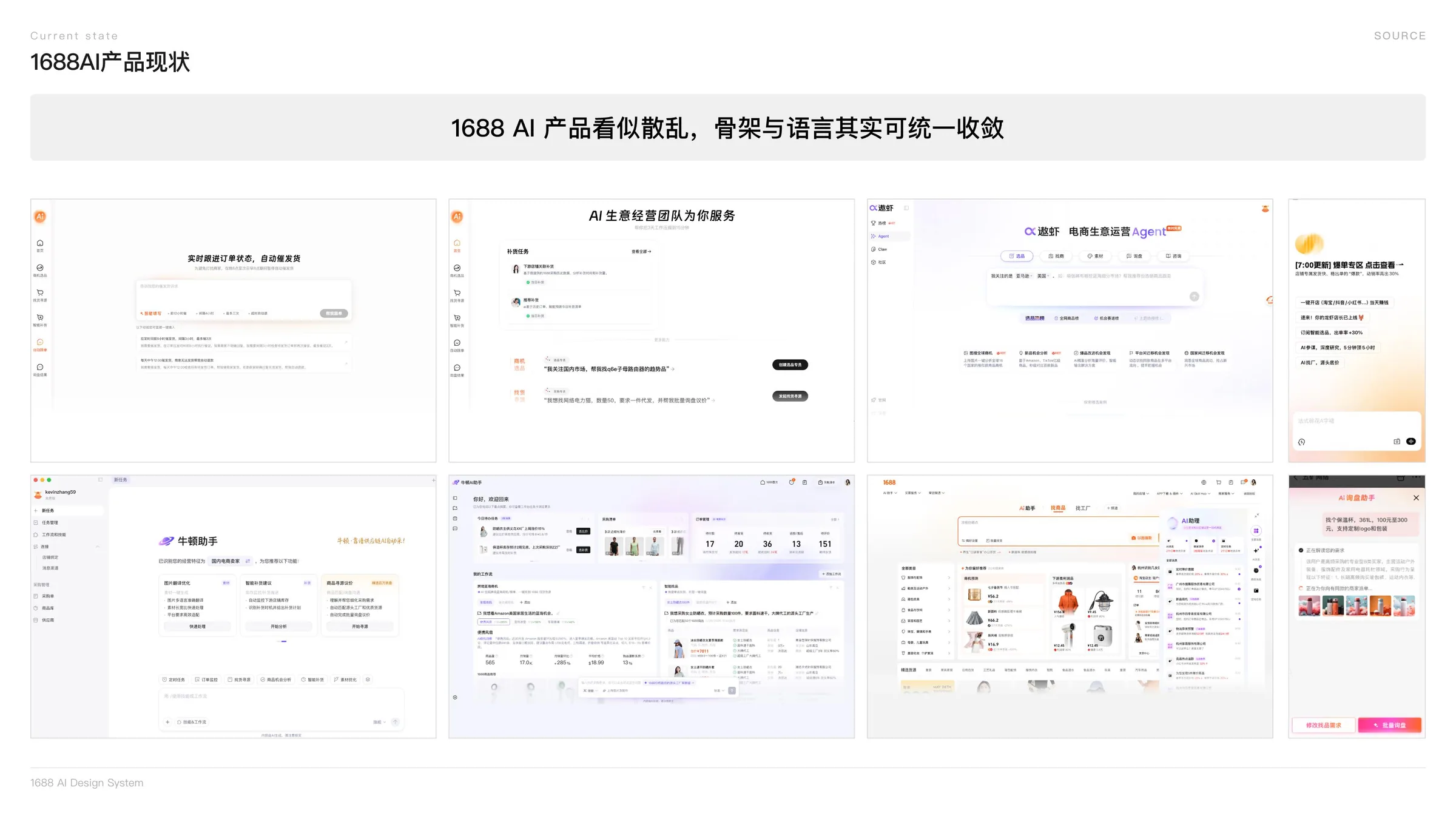Click the 牛顿助手 planet logo
Viewport: 1456px width, 819px height.
click(x=166, y=541)
